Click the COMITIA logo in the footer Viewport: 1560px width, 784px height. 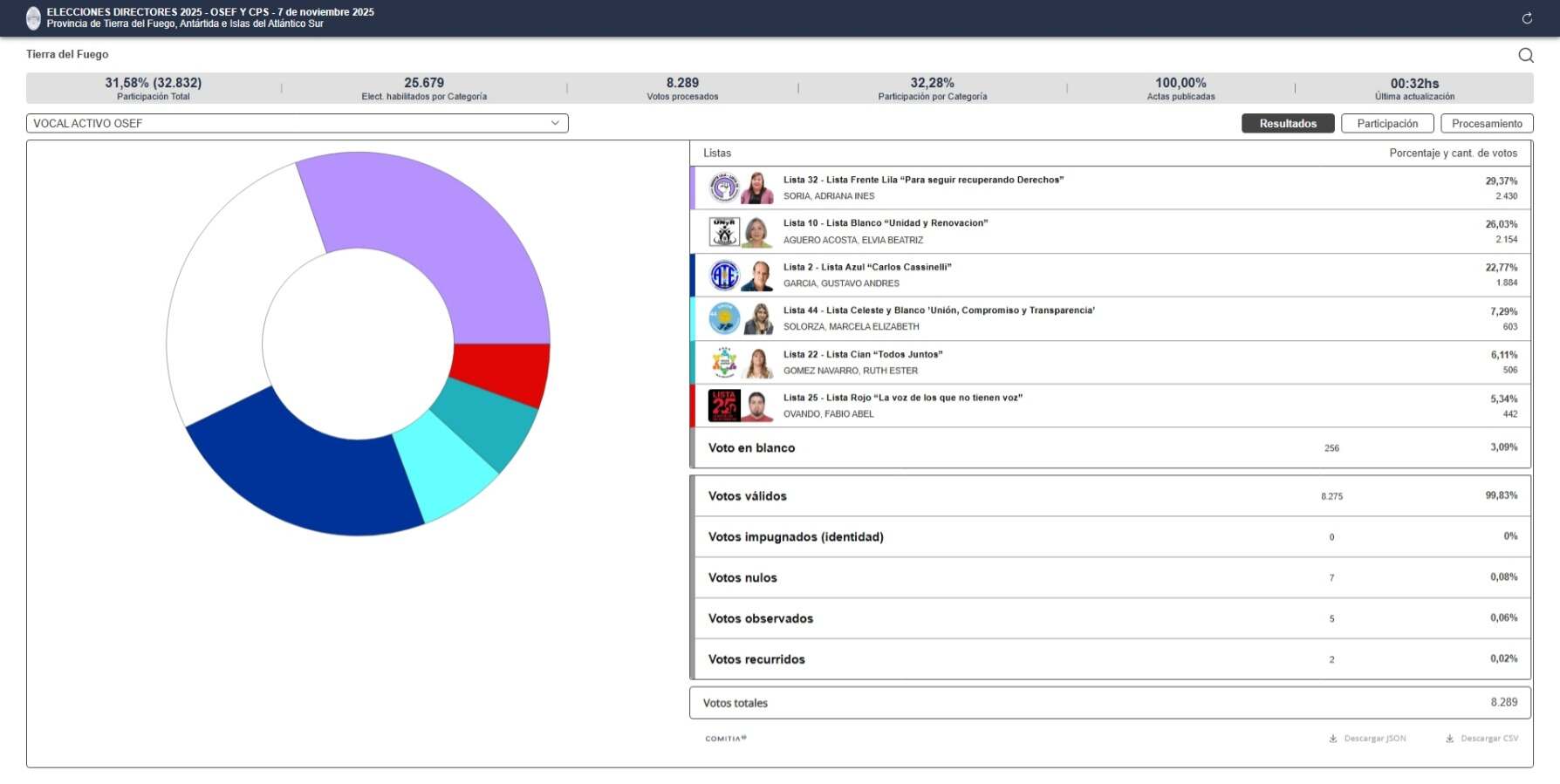coord(725,739)
